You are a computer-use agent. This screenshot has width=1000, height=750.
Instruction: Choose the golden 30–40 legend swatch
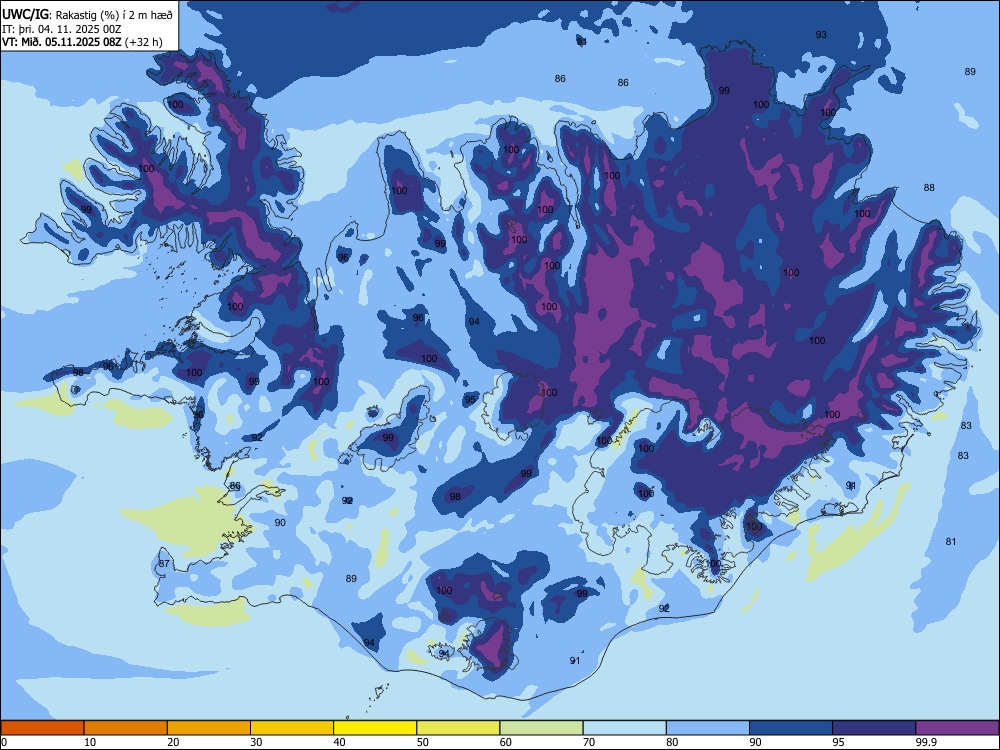tap(292, 728)
